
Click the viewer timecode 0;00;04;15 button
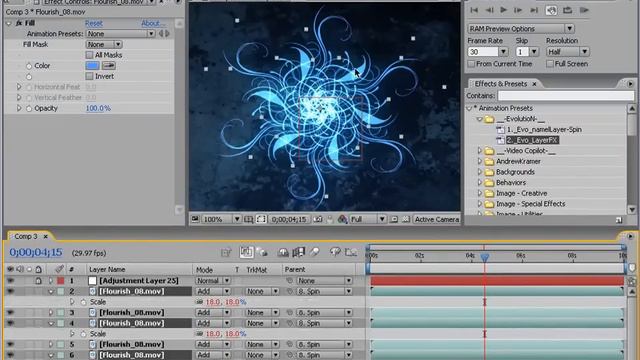(289, 219)
